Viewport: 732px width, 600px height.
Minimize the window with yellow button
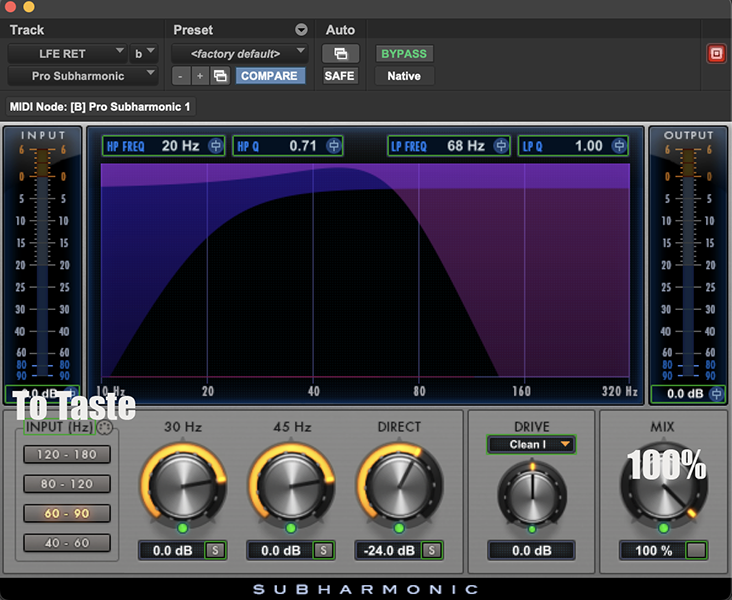click(29, 6)
